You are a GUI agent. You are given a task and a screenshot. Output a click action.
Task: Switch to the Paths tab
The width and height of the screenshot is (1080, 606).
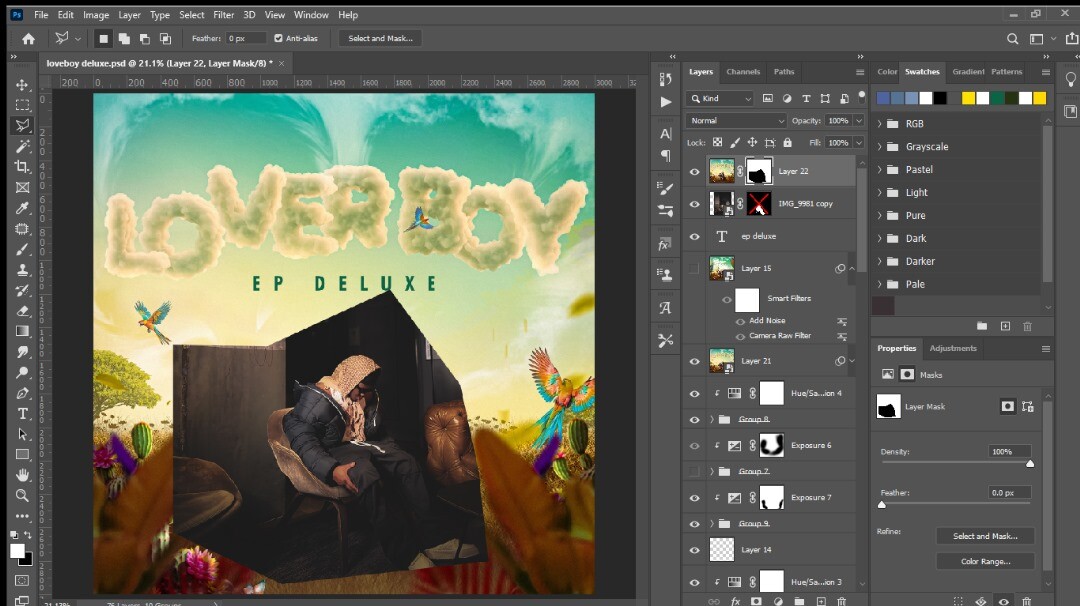784,72
